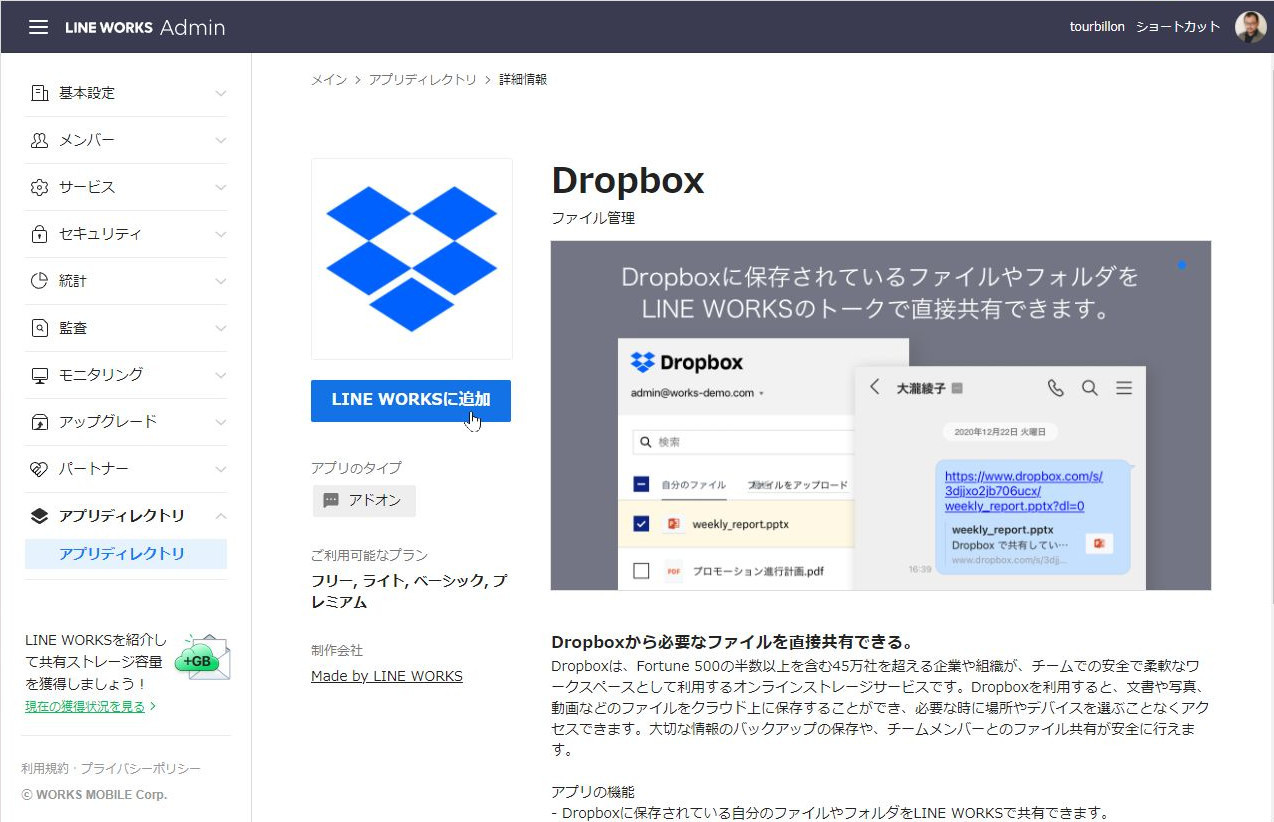Click the メンバー people icon

point(40,140)
